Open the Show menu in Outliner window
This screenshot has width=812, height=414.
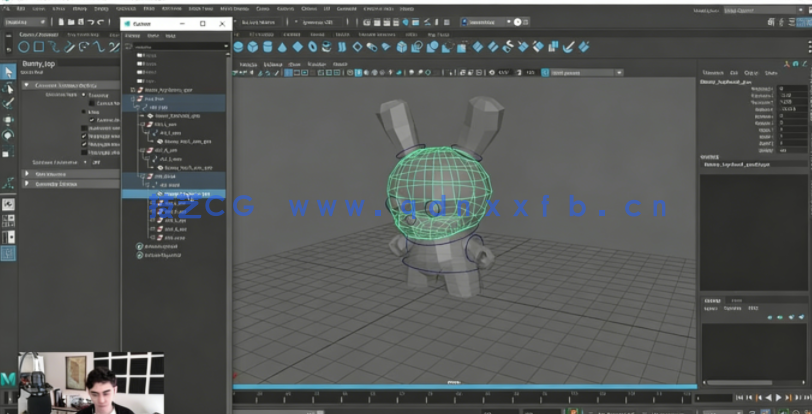[152, 35]
